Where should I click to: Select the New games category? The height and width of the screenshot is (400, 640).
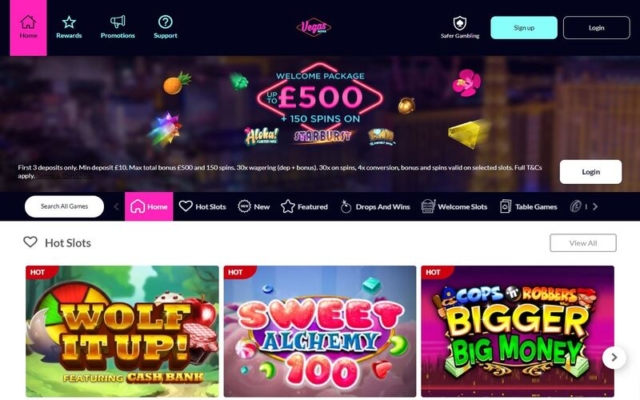[x=253, y=207]
